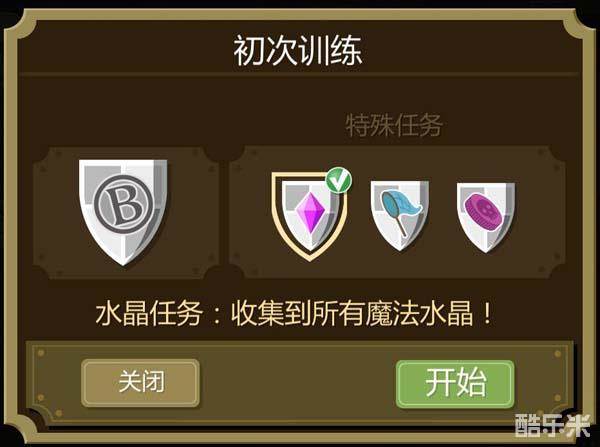This screenshot has width=600, height=447.
Task: Select the blue butterfly net mission shield
Action: click(x=400, y=216)
